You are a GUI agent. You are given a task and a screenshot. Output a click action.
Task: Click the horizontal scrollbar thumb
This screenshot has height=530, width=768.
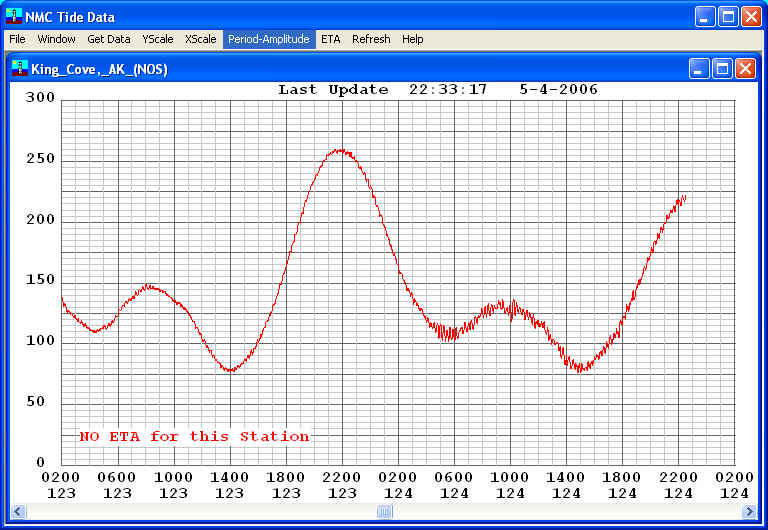tap(384, 512)
